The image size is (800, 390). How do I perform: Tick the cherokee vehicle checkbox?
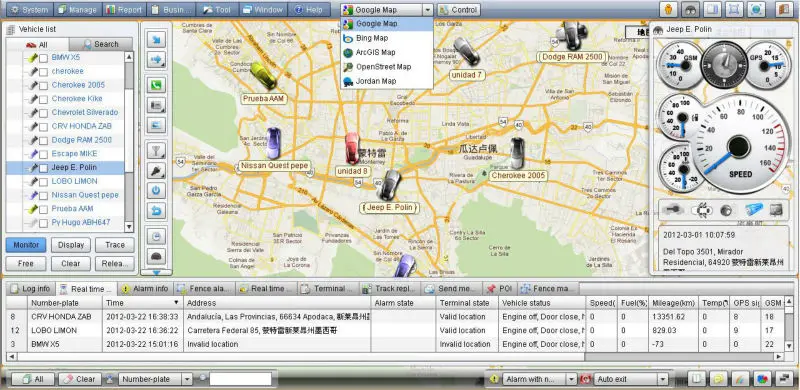tap(43, 72)
